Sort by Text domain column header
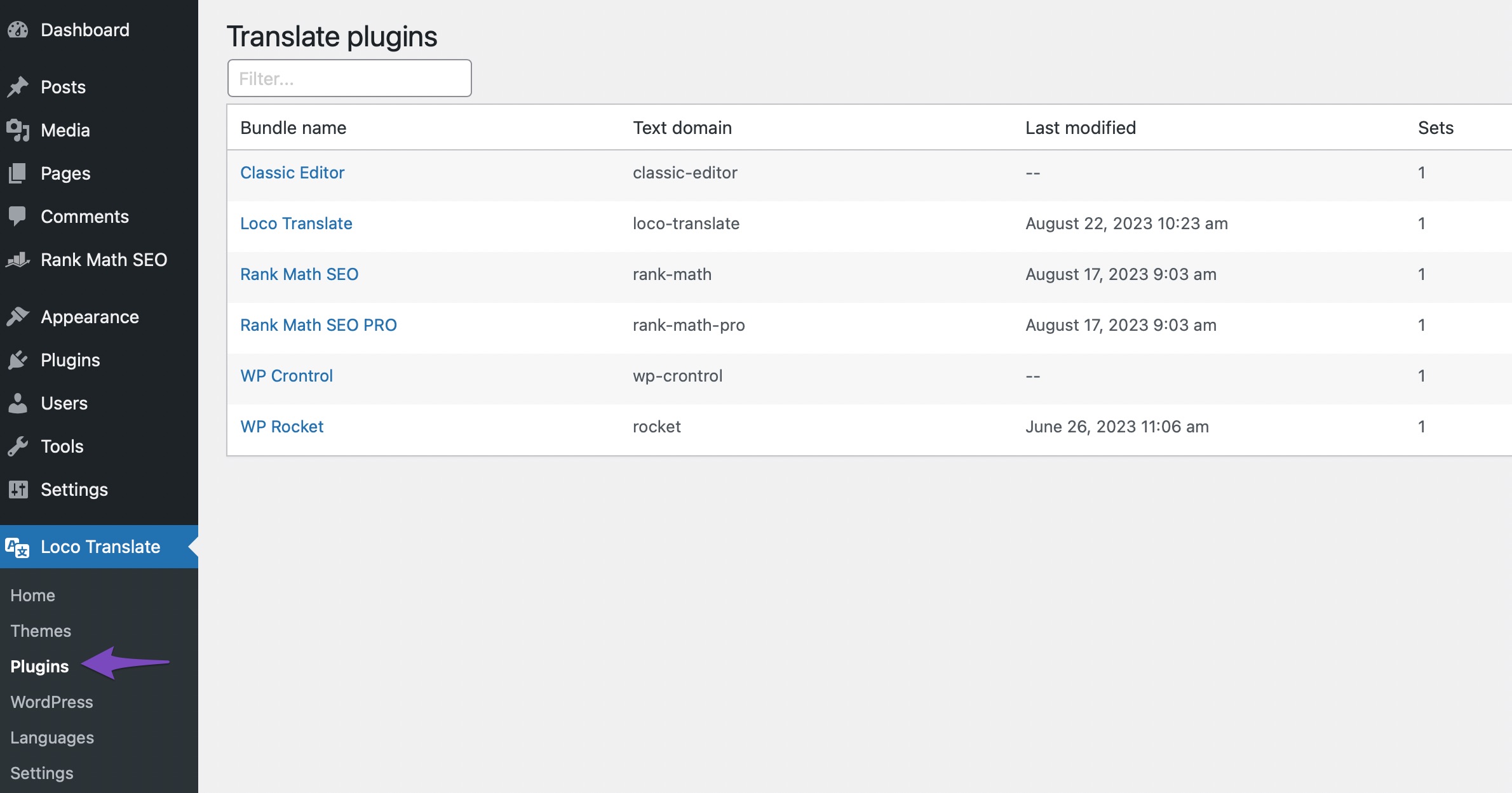 click(x=682, y=128)
